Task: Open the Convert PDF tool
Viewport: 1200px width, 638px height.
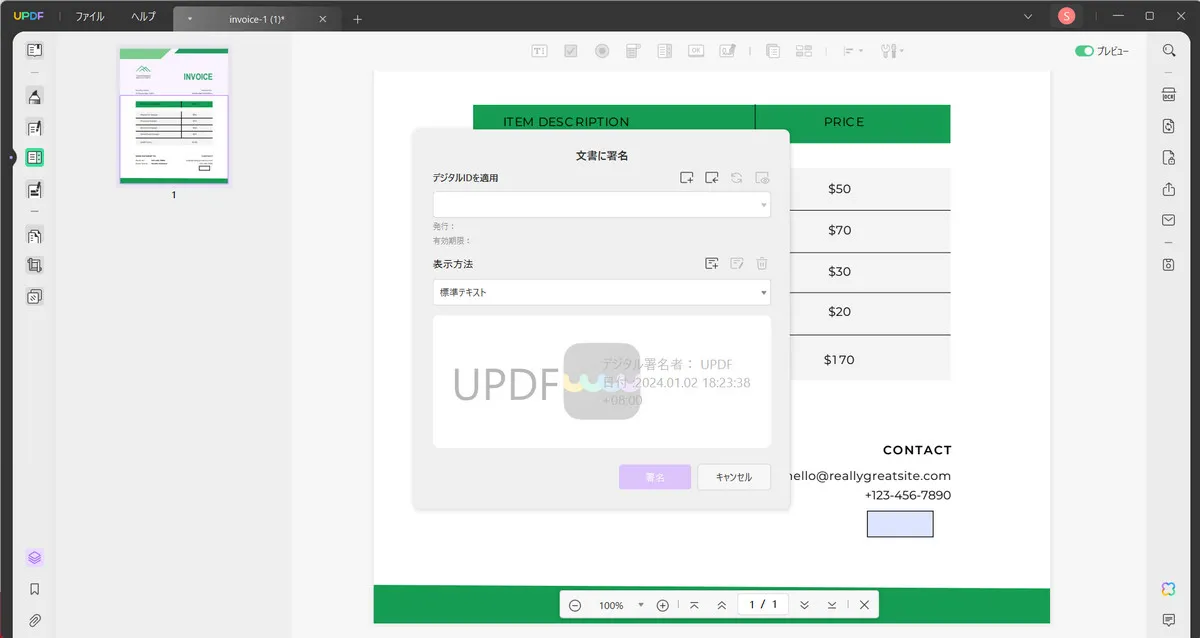Action: click(1168, 126)
